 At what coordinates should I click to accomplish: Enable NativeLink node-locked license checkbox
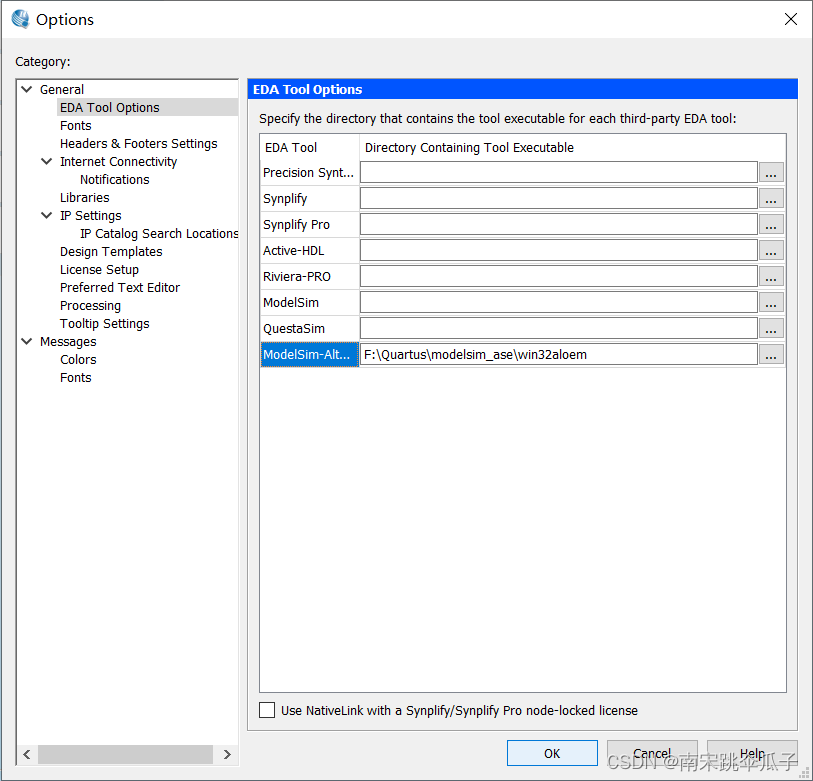(x=267, y=710)
